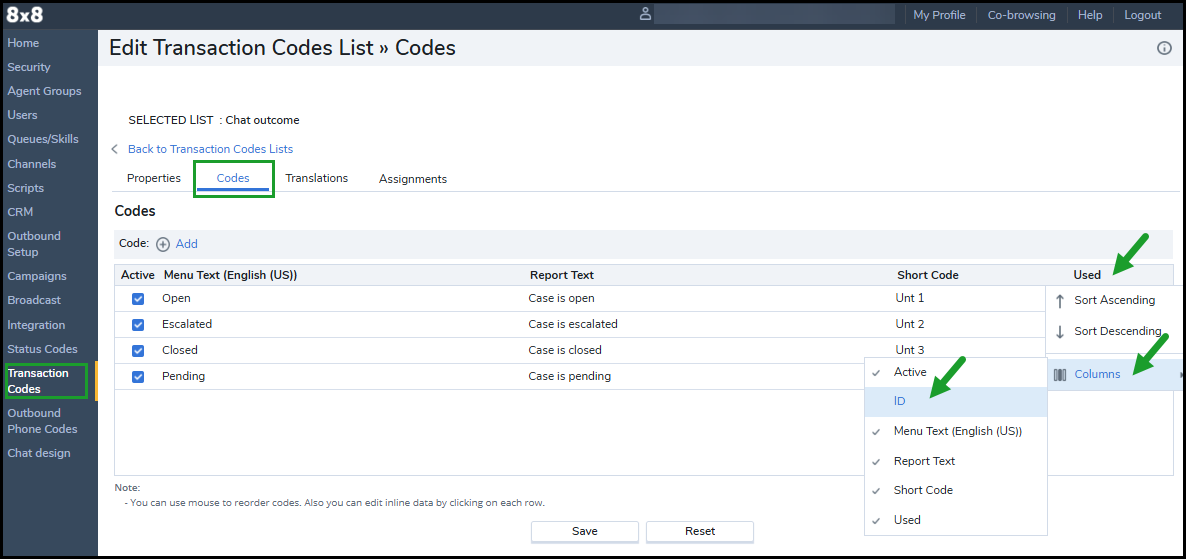Image resolution: width=1186 pixels, height=559 pixels.
Task: Open the Assignments tab
Action: coord(412,180)
